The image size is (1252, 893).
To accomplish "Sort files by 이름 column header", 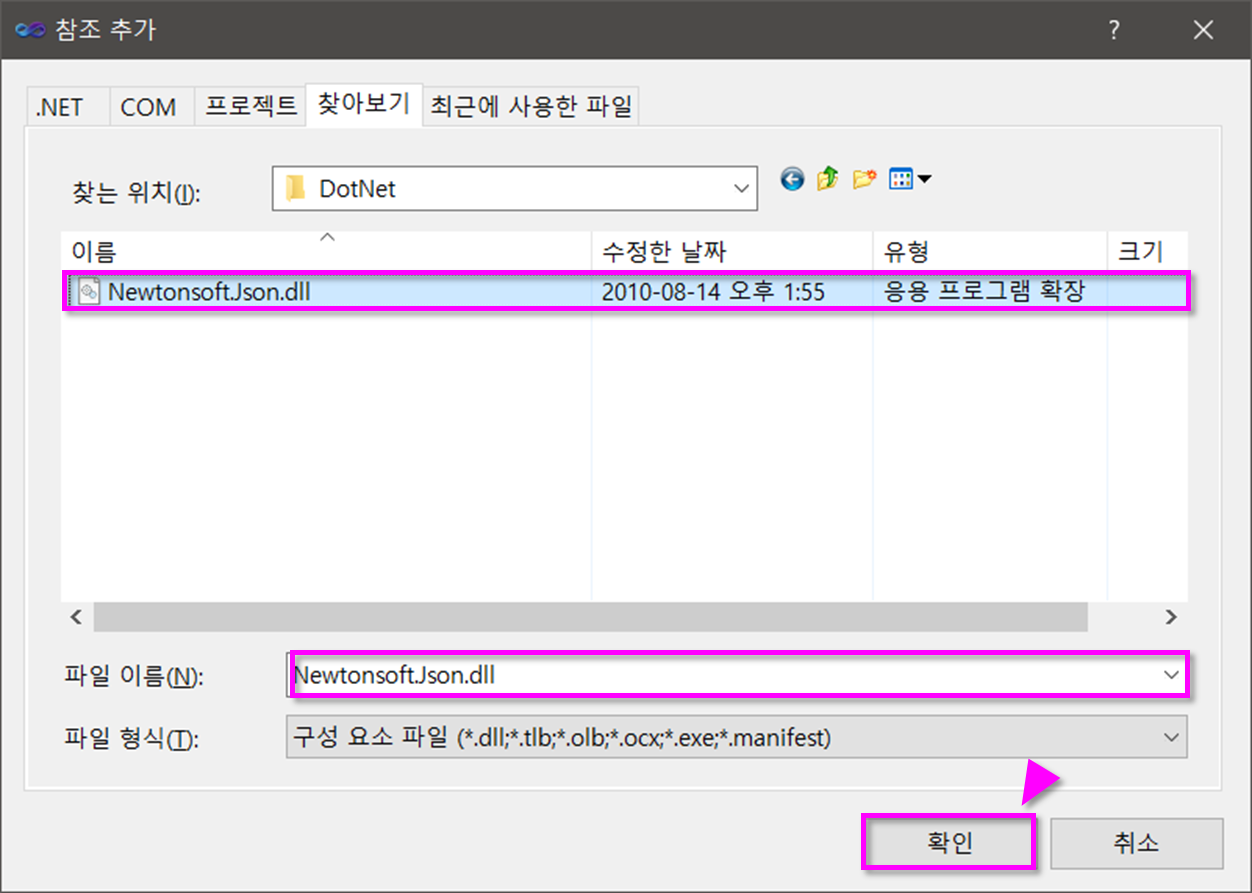I will pos(326,250).
